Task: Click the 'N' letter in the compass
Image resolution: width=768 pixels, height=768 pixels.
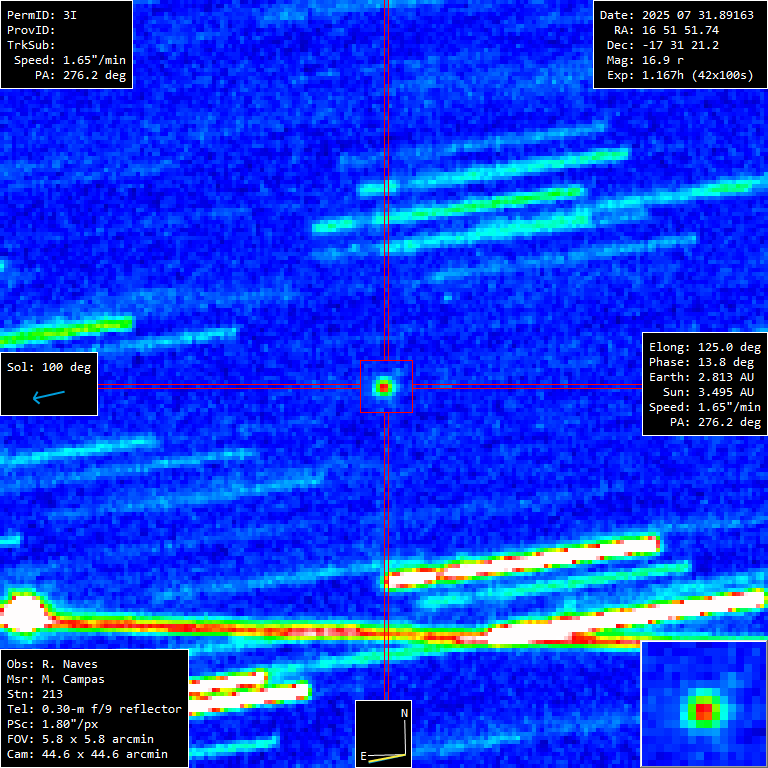Action: [405, 713]
